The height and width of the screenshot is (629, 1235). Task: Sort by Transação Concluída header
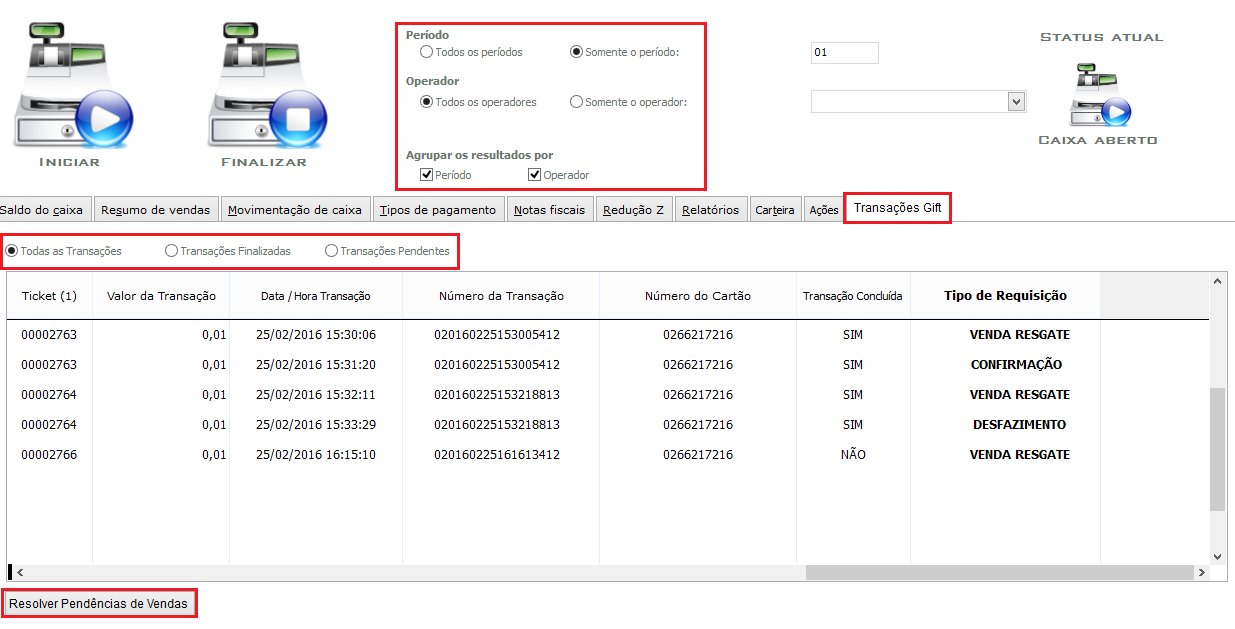[853, 296]
